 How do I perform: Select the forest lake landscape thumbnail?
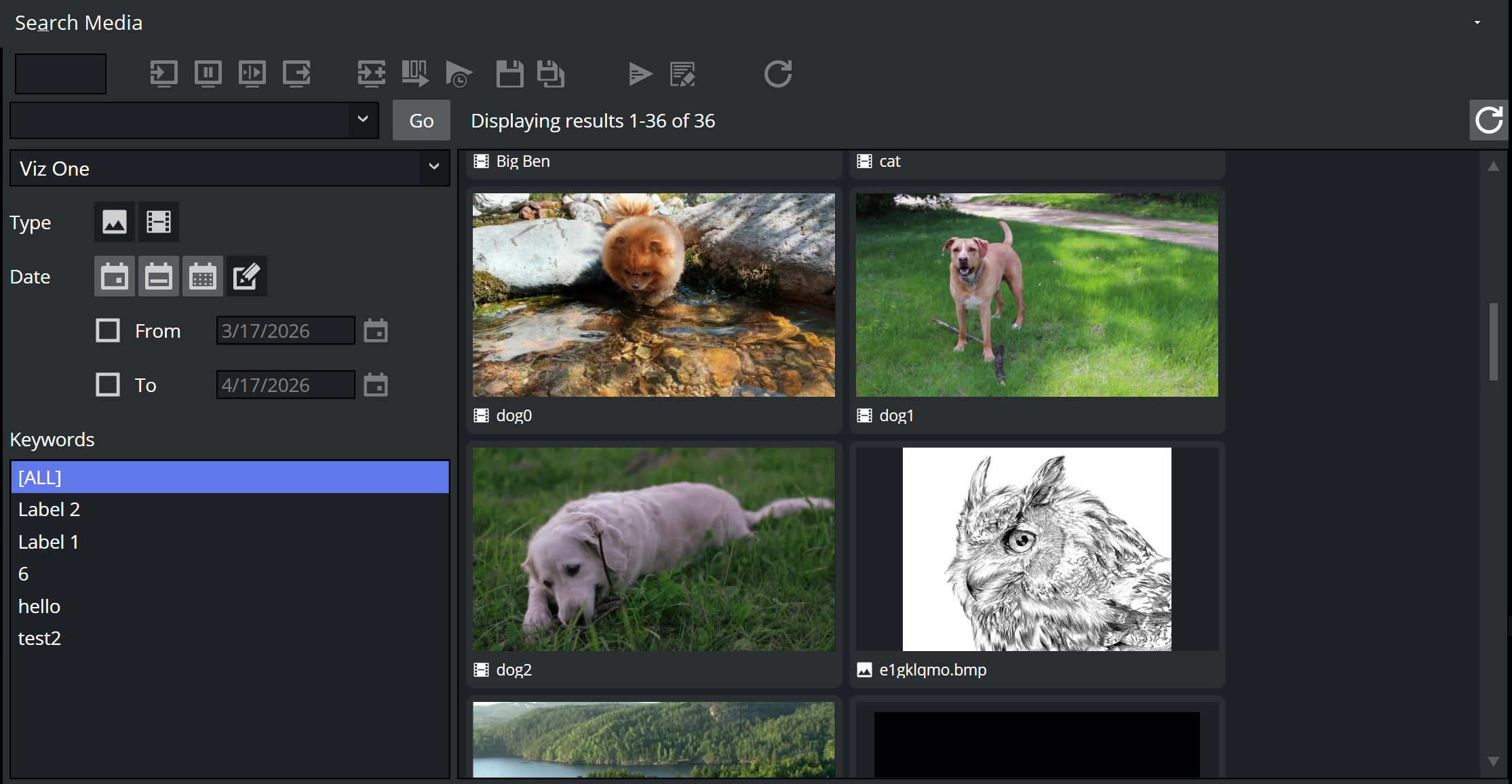[654, 740]
